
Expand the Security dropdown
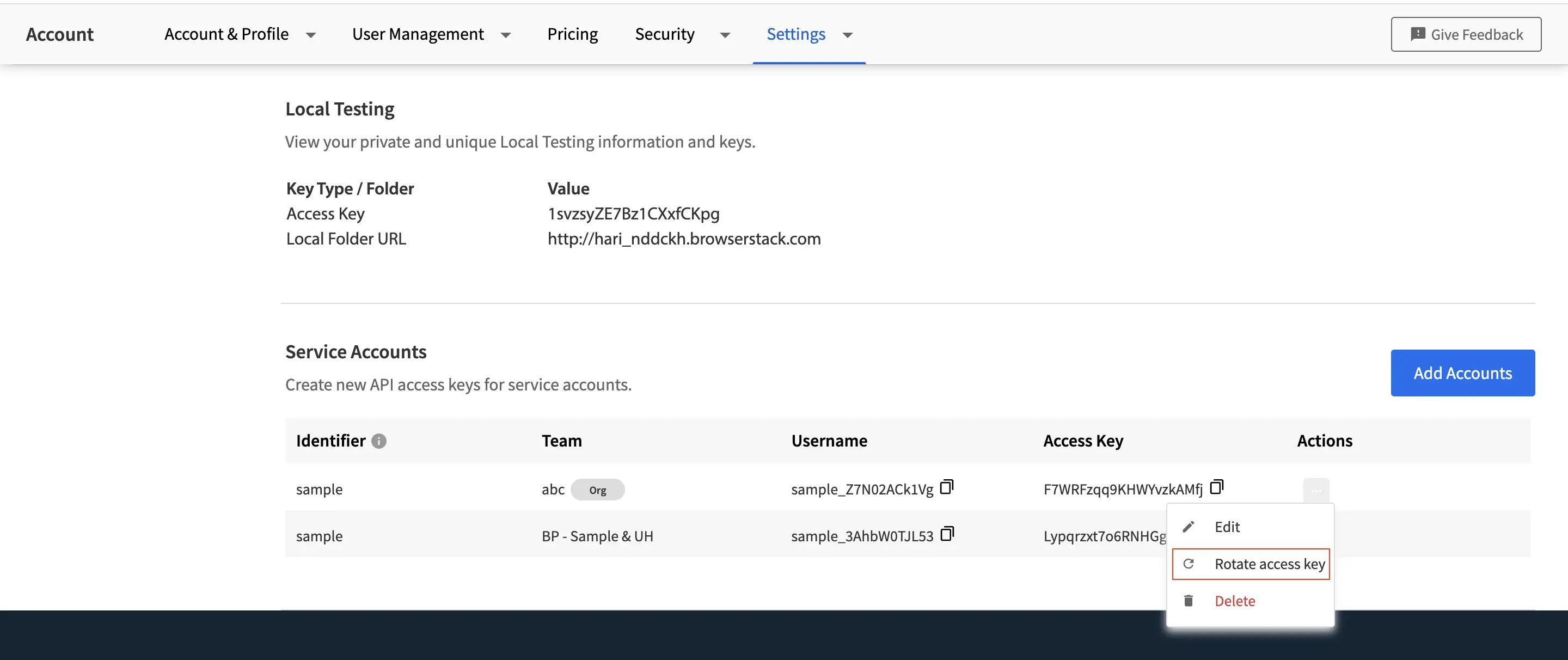[x=725, y=35]
